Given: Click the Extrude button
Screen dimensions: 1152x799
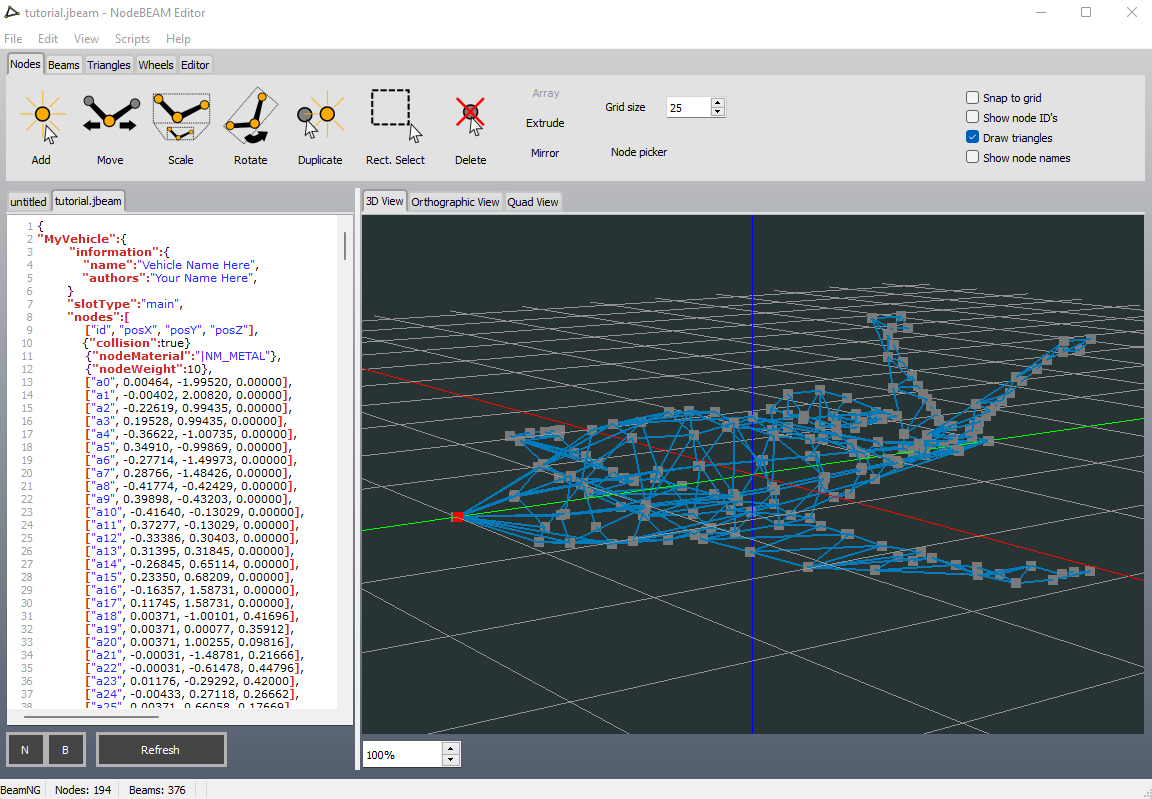Looking at the screenshot, I should point(545,123).
